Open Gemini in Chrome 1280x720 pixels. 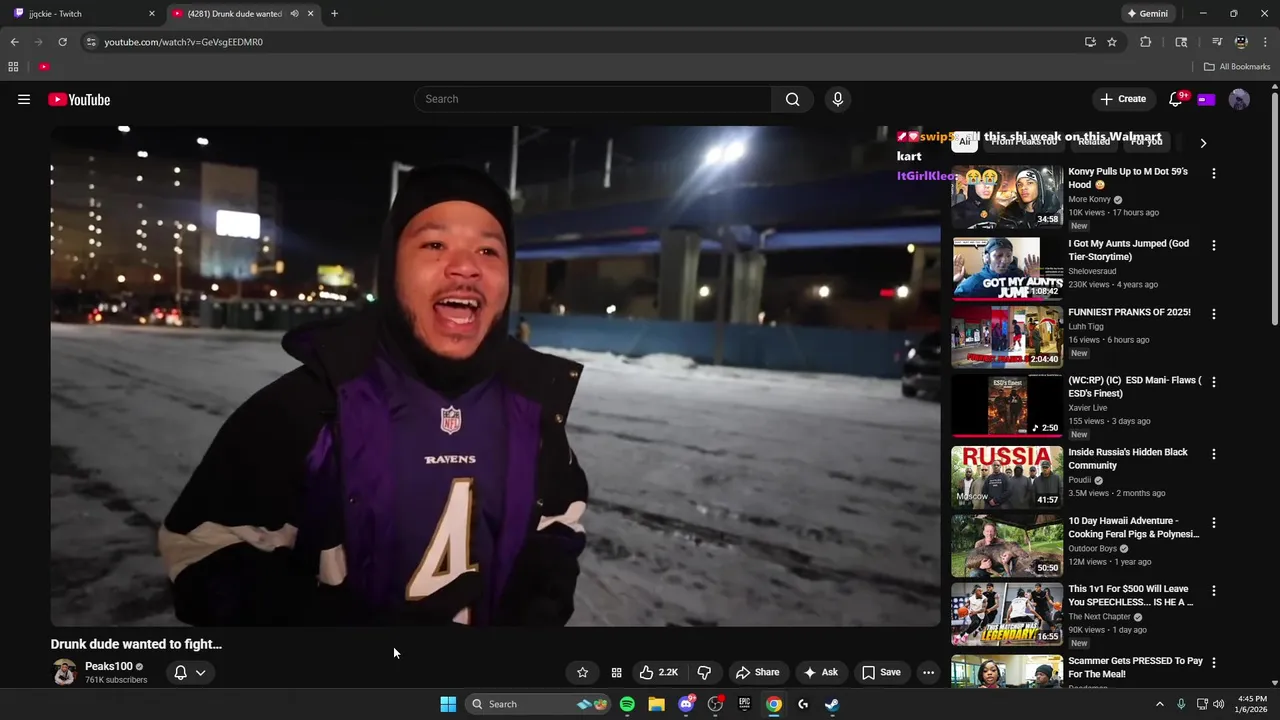[x=1147, y=14]
